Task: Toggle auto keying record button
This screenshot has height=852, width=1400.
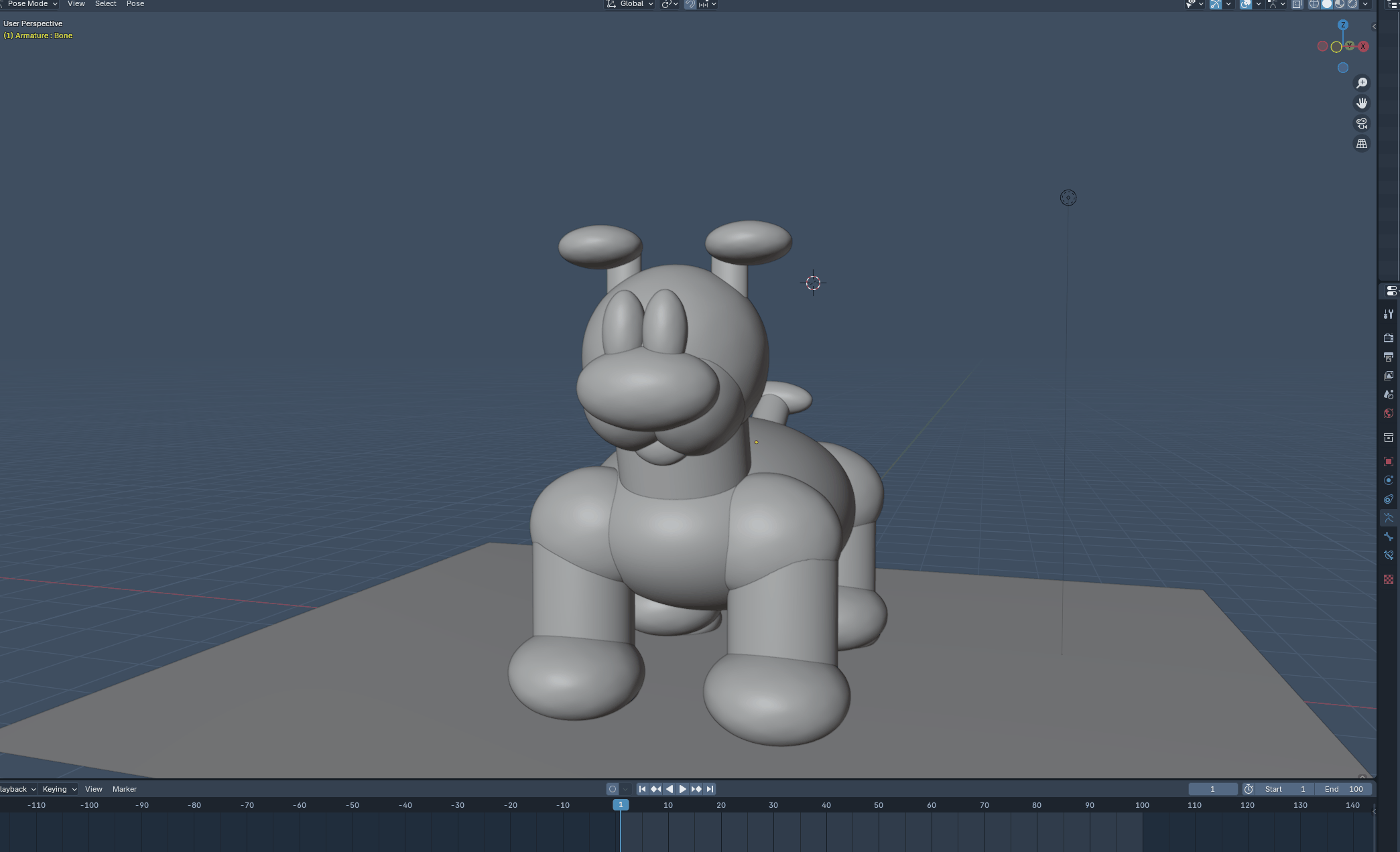Action: pos(612,789)
